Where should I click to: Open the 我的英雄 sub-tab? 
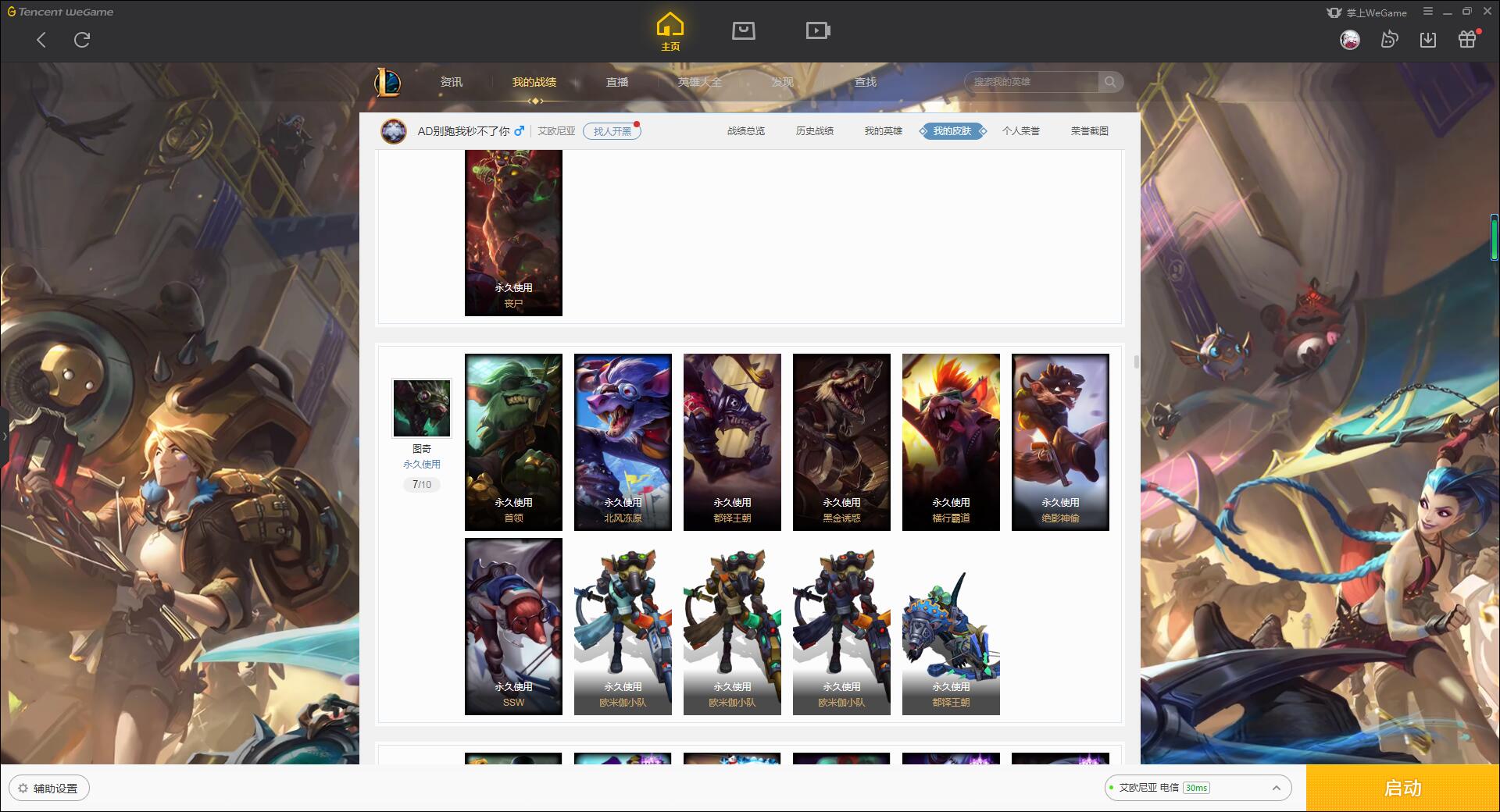883,131
